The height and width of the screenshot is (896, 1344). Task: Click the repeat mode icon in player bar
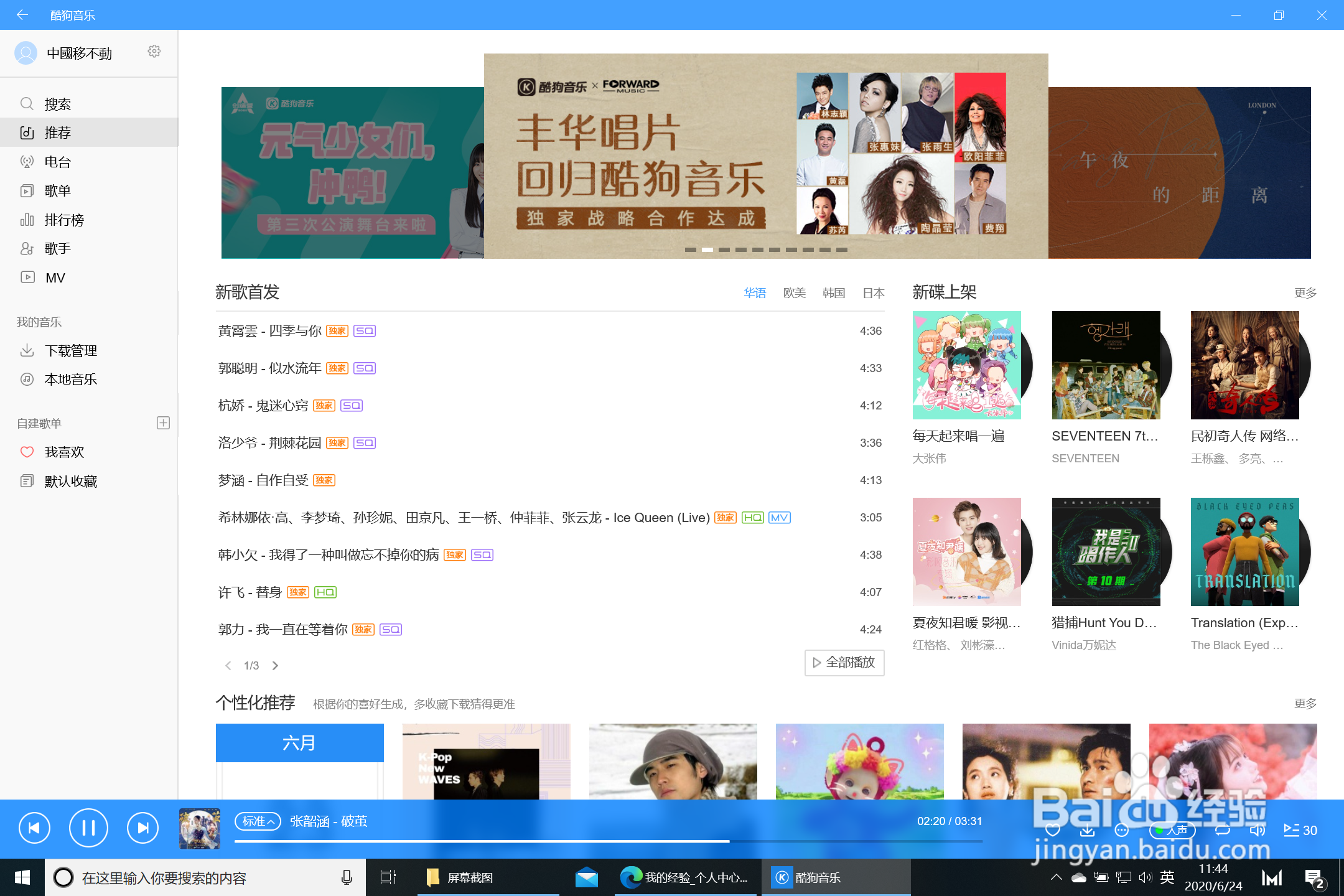click(x=1223, y=829)
